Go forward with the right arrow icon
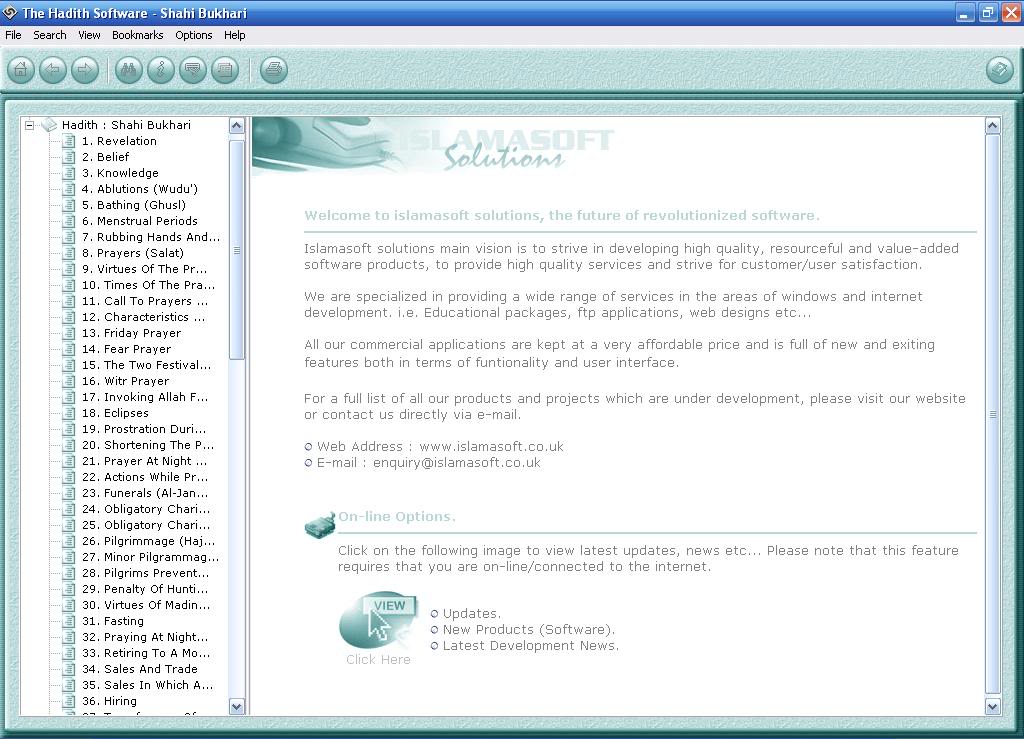The width and height of the screenshot is (1024, 739). [85, 69]
